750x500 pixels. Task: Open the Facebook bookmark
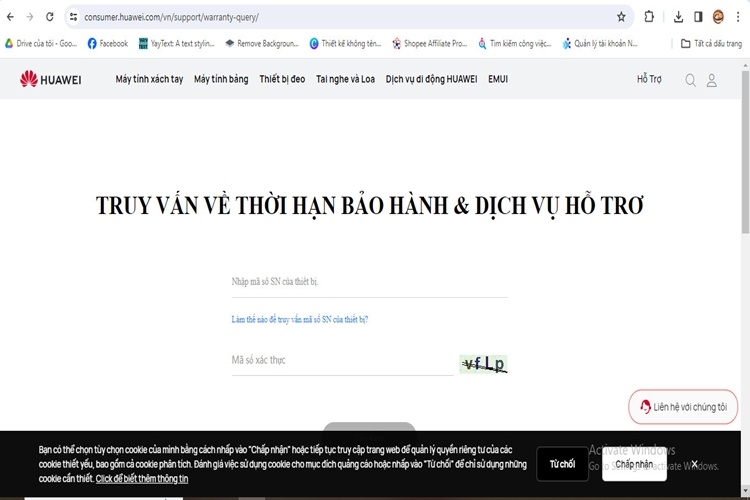tap(108, 44)
